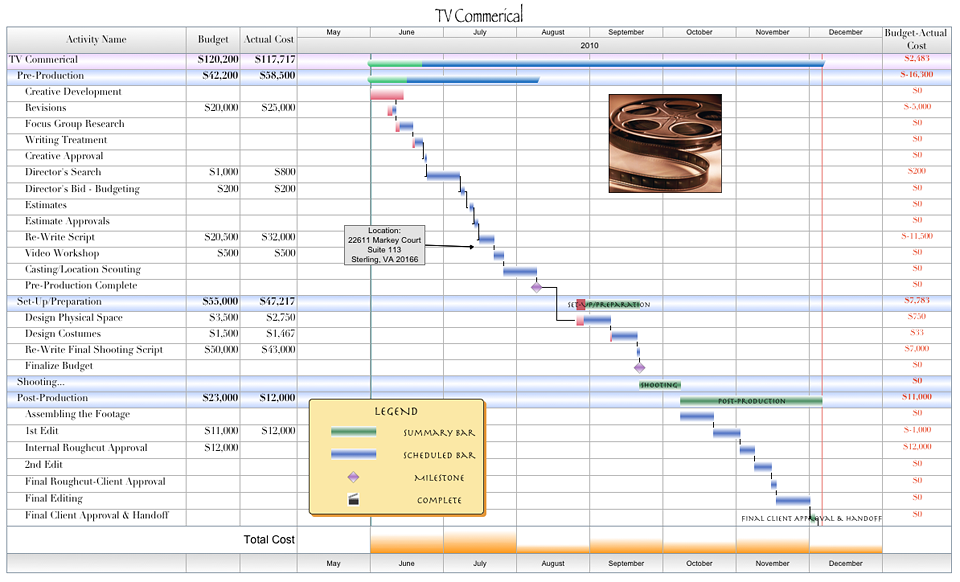This screenshot has height=582, width=960.
Task: Click the film reel picture
Action: (x=665, y=143)
